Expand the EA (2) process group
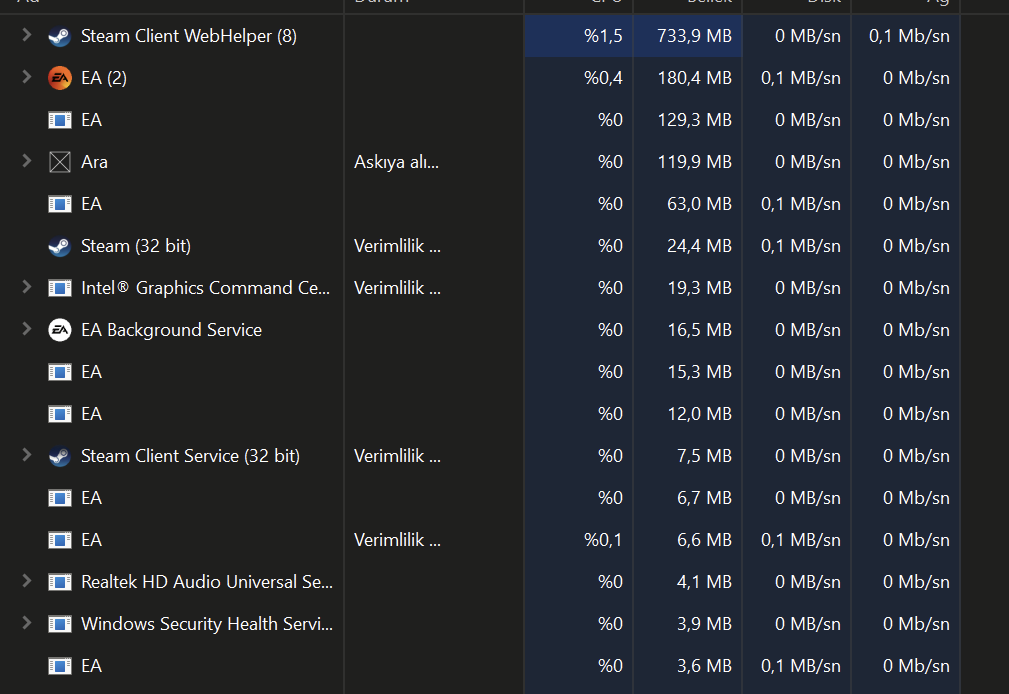1009x694 pixels. click(x=27, y=77)
